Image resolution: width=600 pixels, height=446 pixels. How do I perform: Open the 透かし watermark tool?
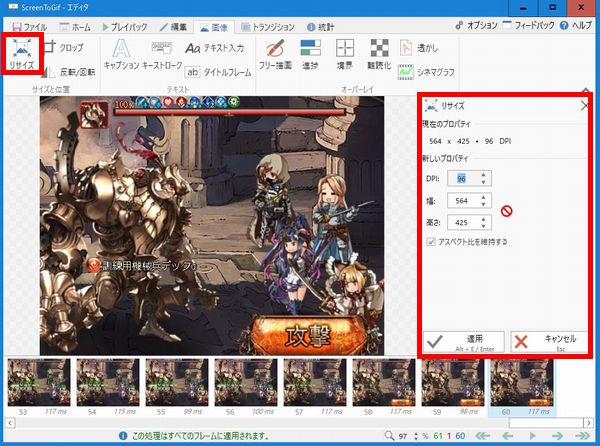(419, 48)
